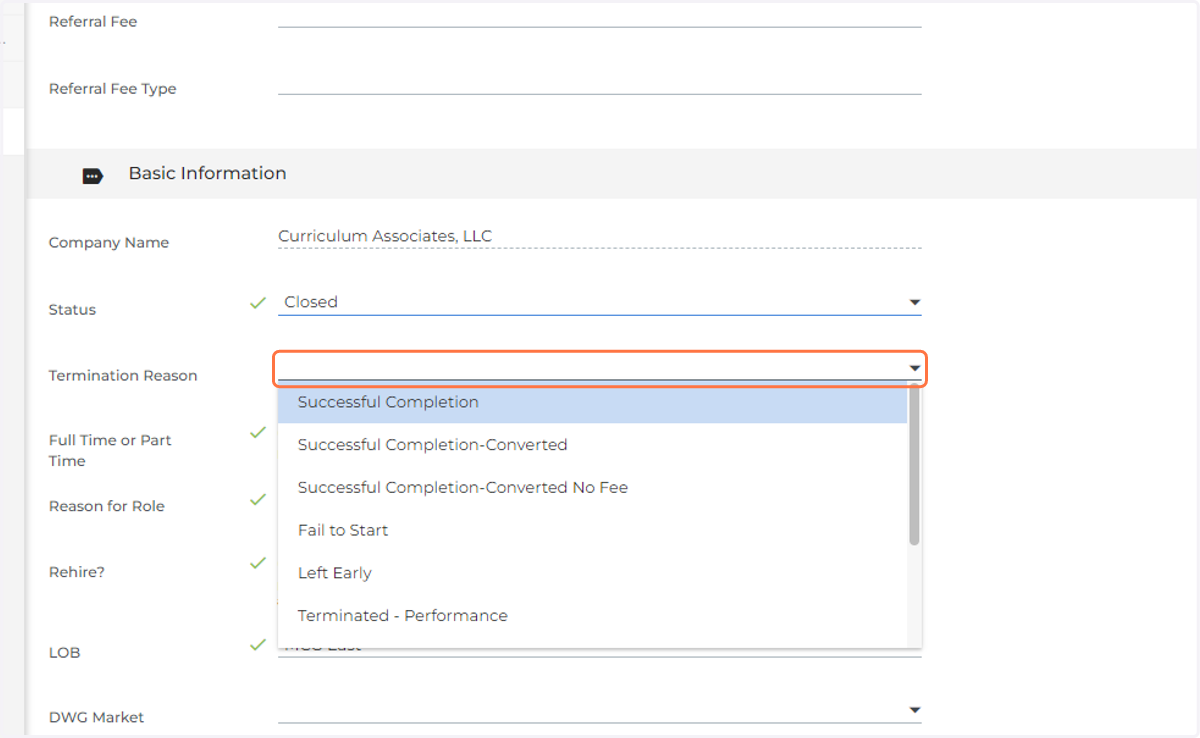Click the Termination Reason label

coord(123,376)
